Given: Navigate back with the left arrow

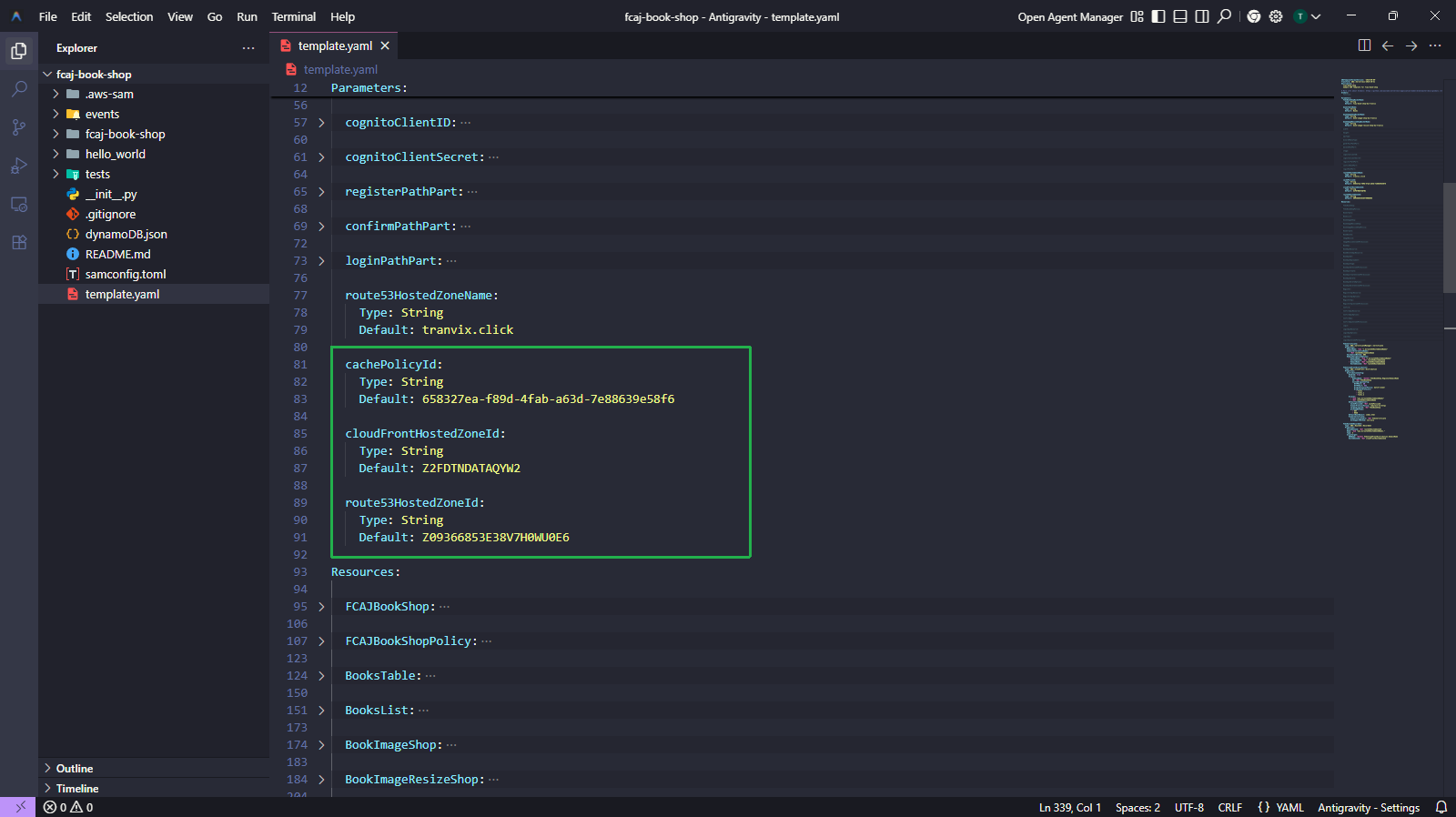Looking at the screenshot, I should coord(1388,45).
